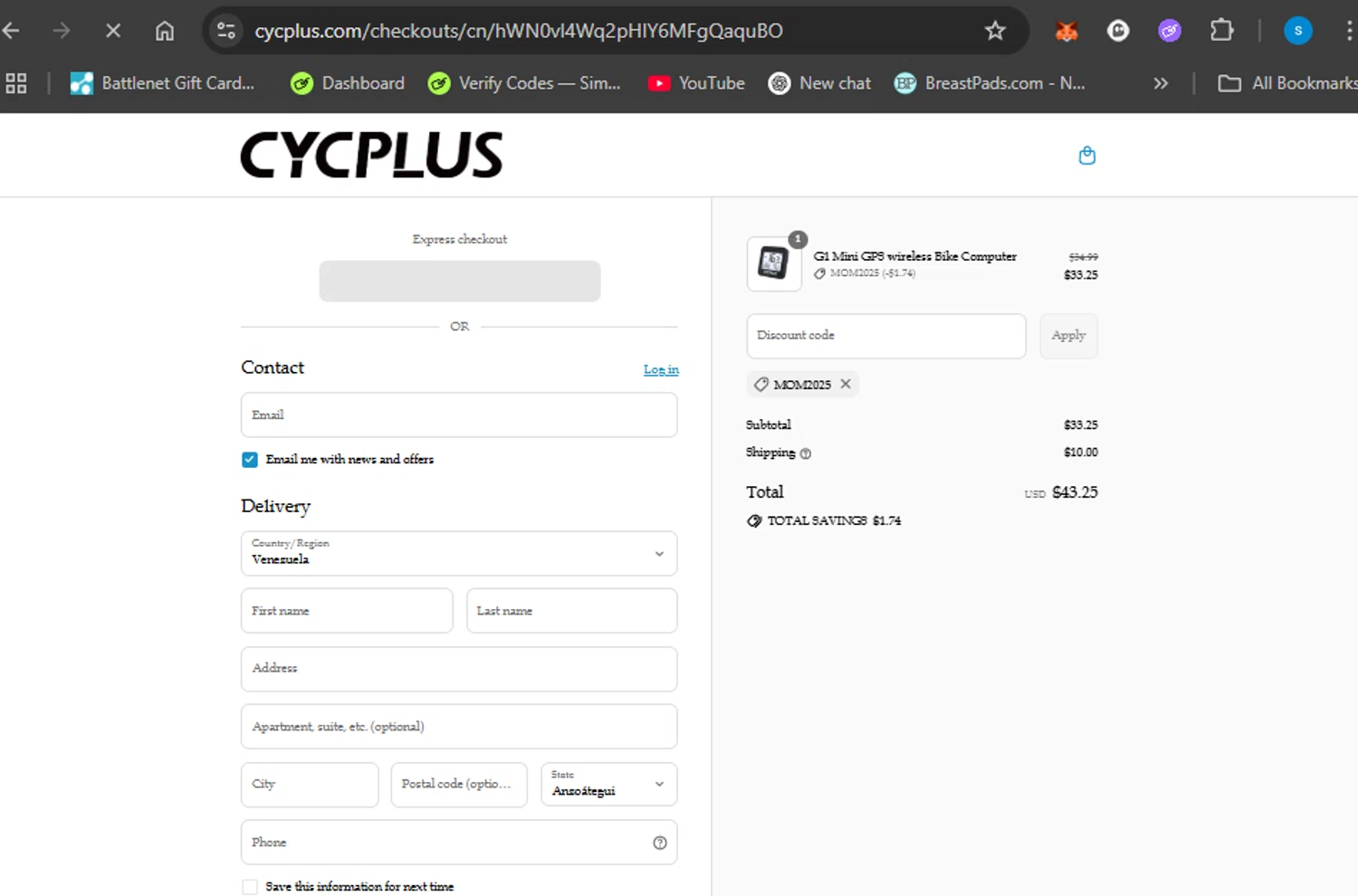
Task: Click the shipping info question icon
Action: 806,453
